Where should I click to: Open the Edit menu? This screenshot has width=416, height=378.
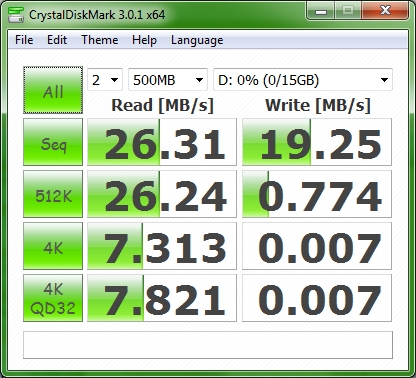(x=57, y=40)
